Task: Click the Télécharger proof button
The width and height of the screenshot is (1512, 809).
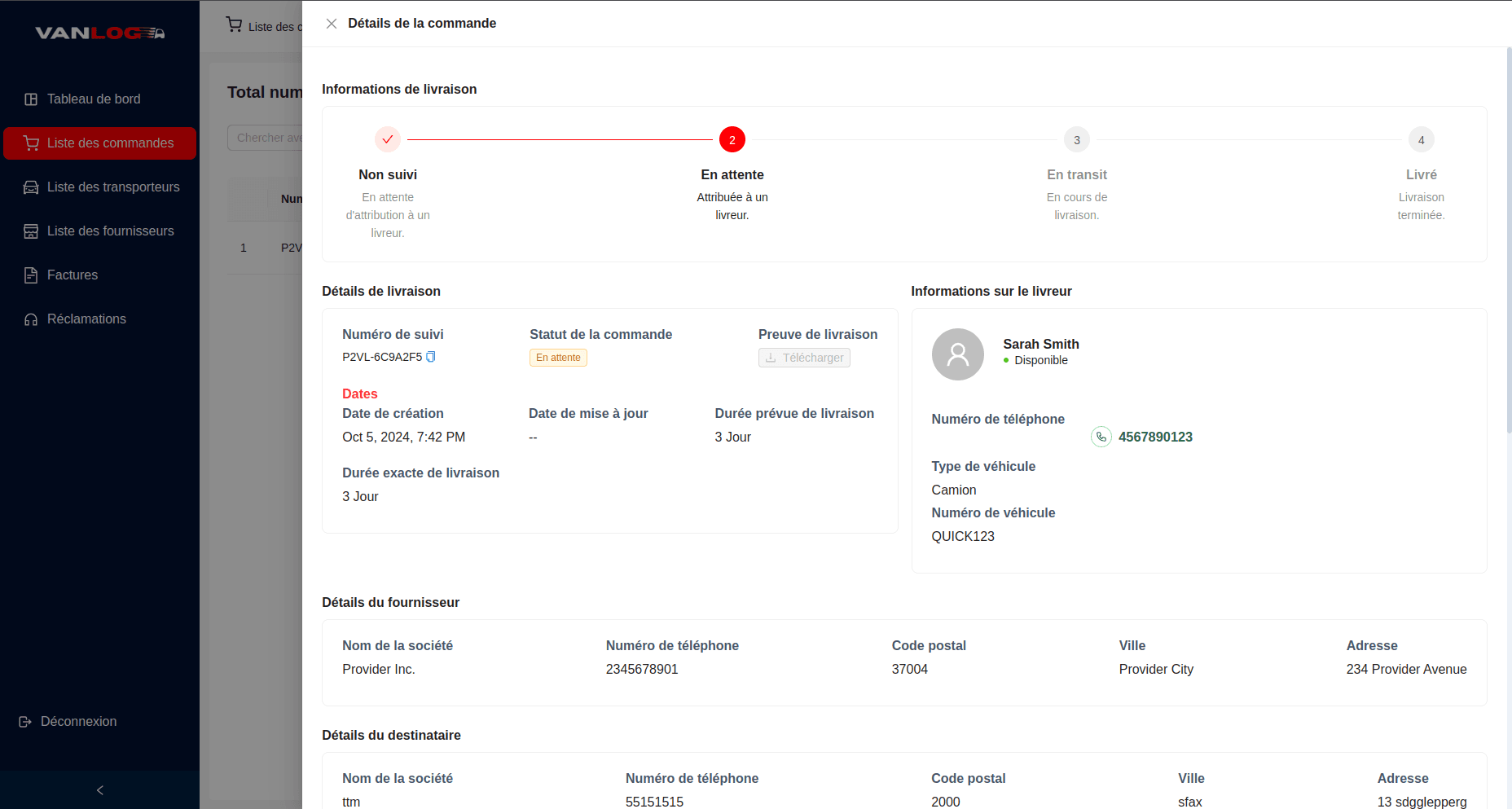Action: pos(804,358)
